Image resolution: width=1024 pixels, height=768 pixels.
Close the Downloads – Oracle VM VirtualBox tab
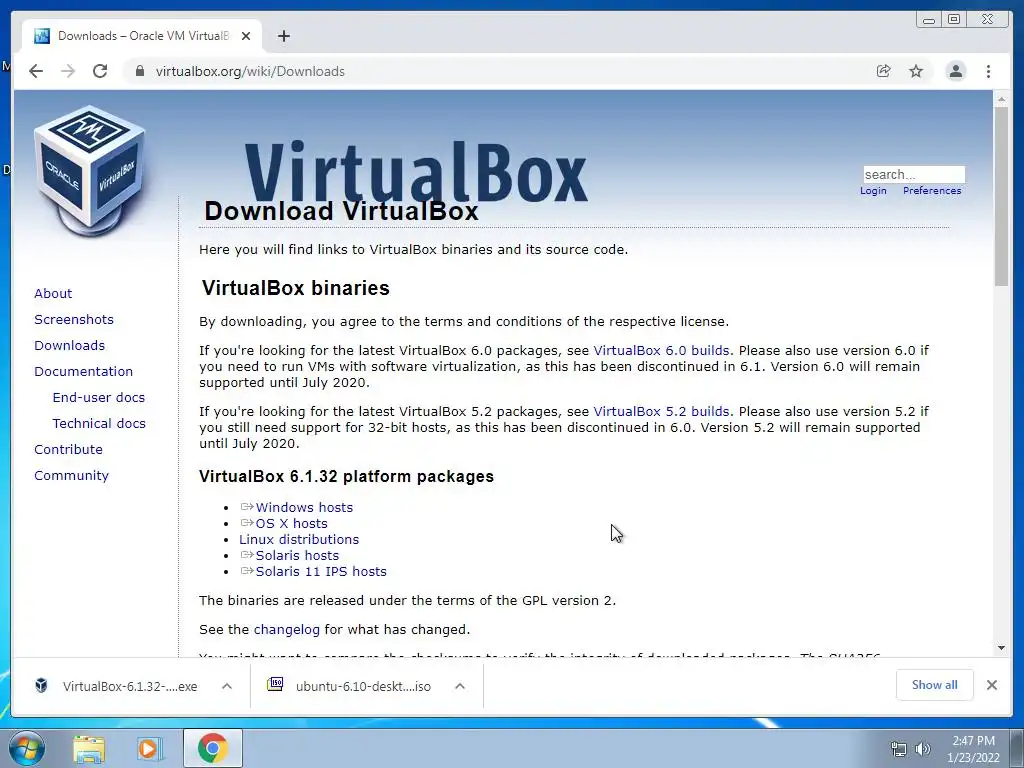point(246,36)
